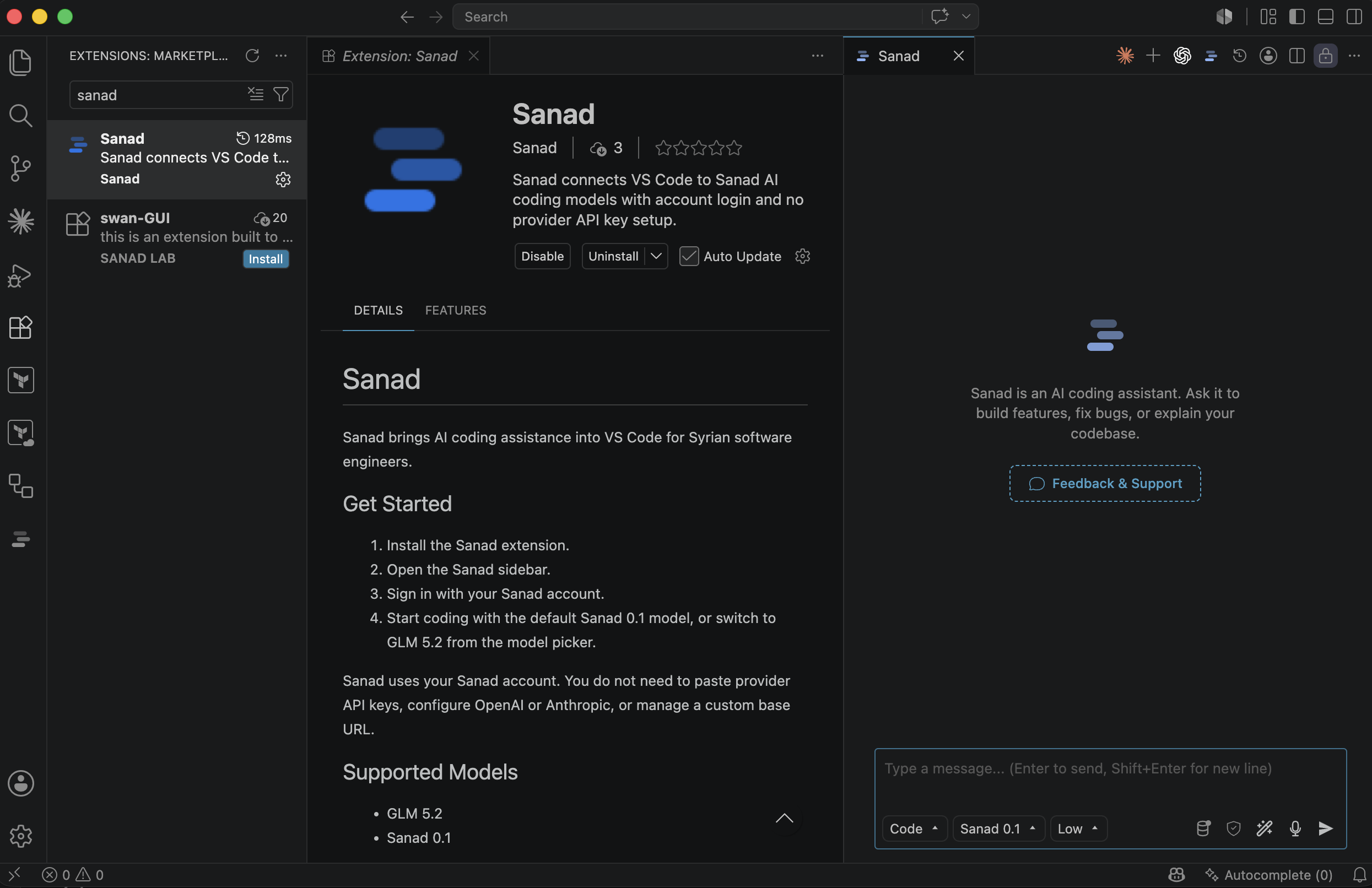Screen dimensions: 1372x888
Task: Open the Claude starburst icon in activity bar
Action: click(x=21, y=221)
